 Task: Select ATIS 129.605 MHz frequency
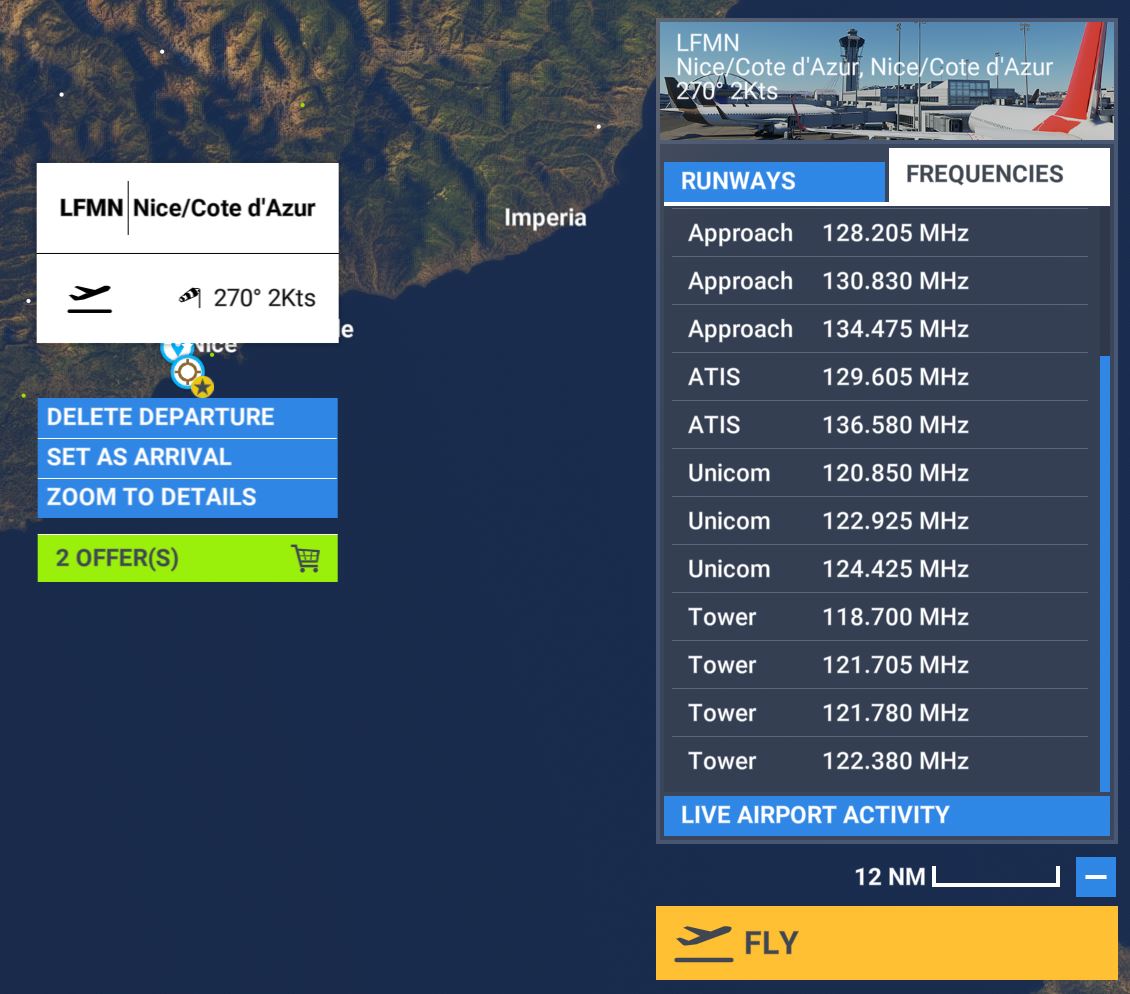click(879, 377)
